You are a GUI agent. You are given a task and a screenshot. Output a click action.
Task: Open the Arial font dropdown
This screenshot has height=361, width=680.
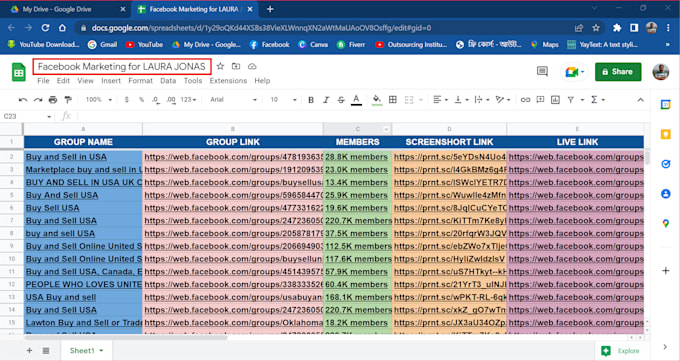click(233, 100)
